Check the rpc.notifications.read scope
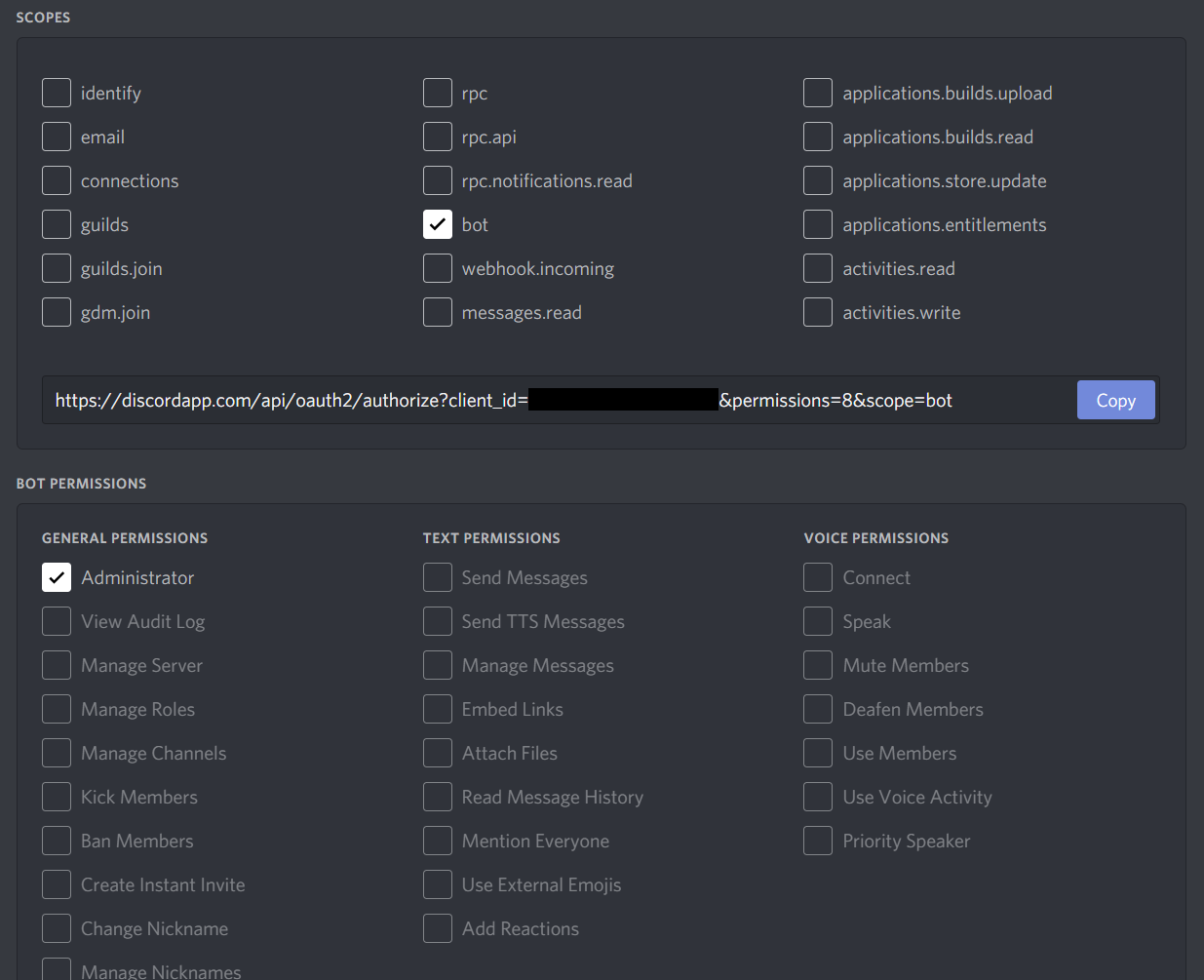 click(438, 180)
